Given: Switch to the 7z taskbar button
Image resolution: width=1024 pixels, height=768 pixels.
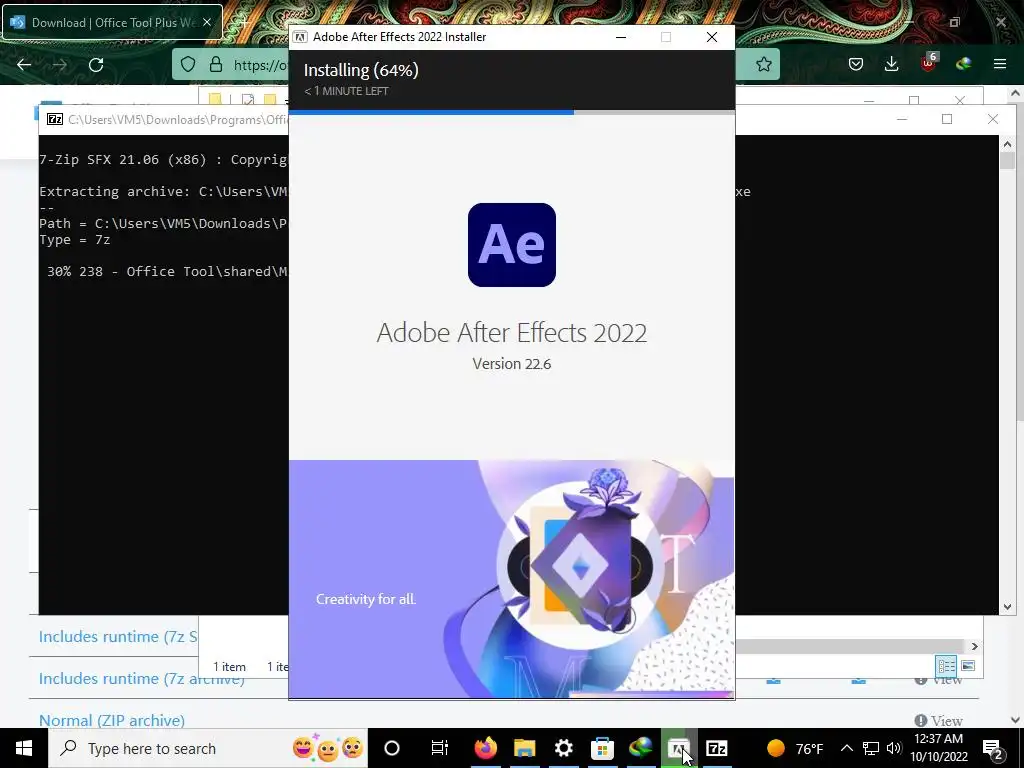Looking at the screenshot, I should pyautogui.click(x=717, y=748).
